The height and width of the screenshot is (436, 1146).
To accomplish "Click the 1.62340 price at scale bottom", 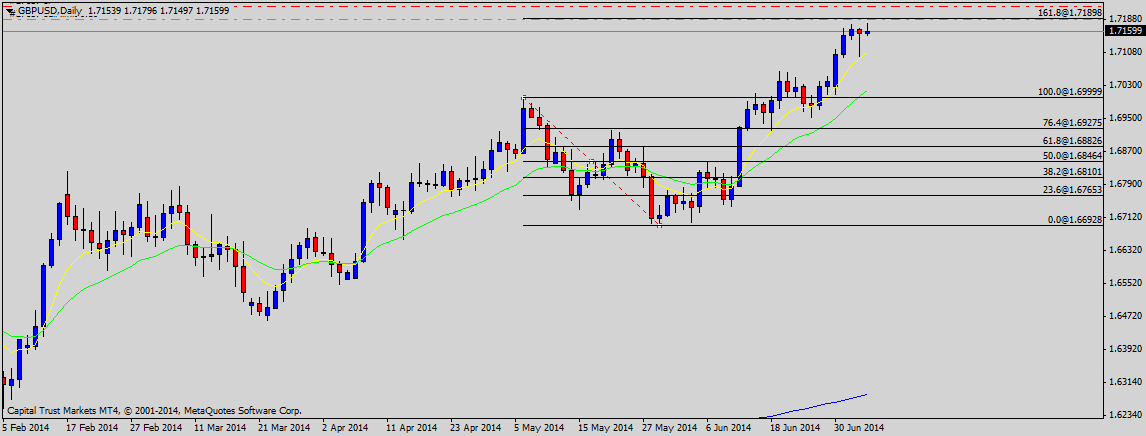I will [x=1125, y=414].
